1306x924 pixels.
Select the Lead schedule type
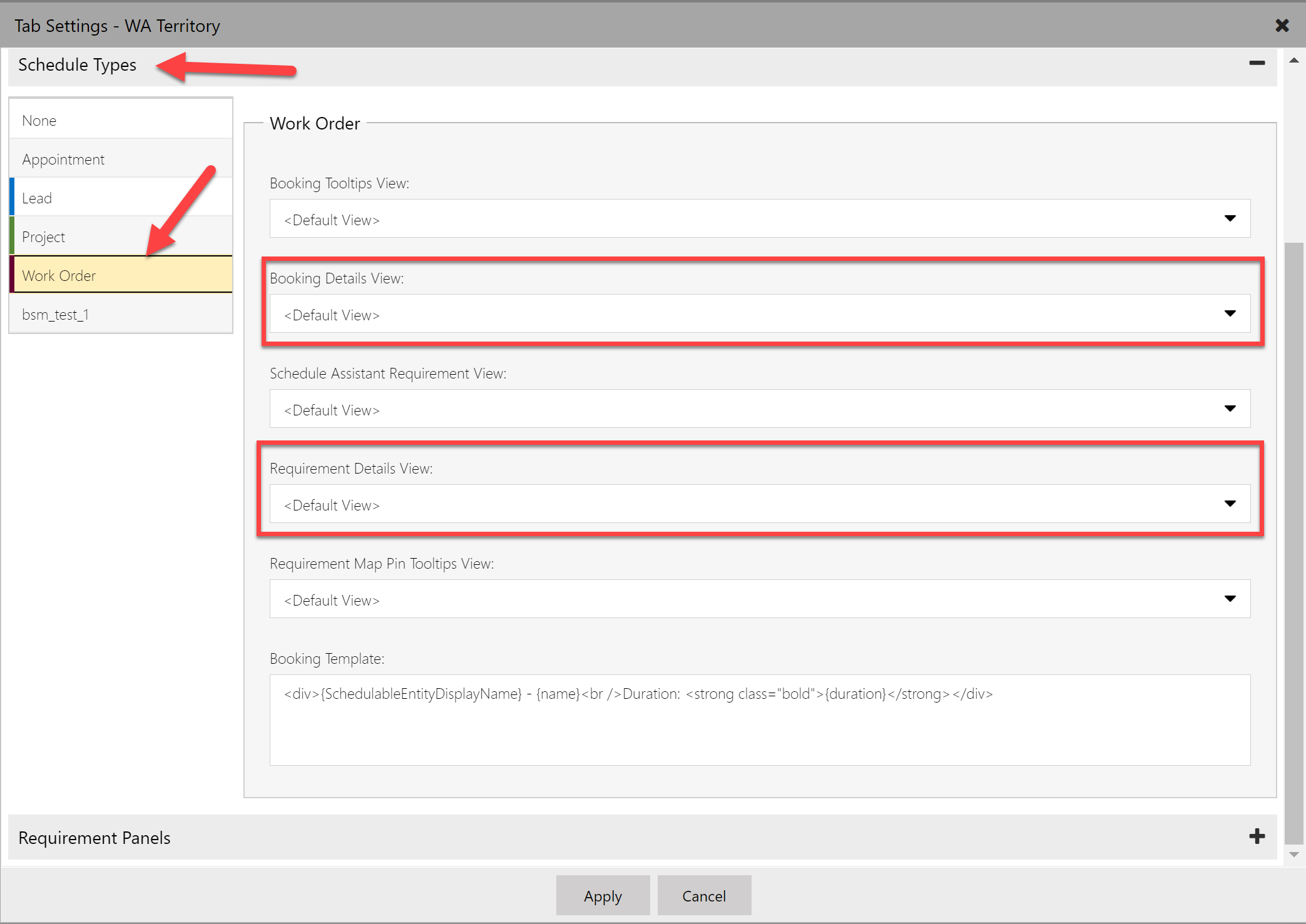(x=121, y=198)
